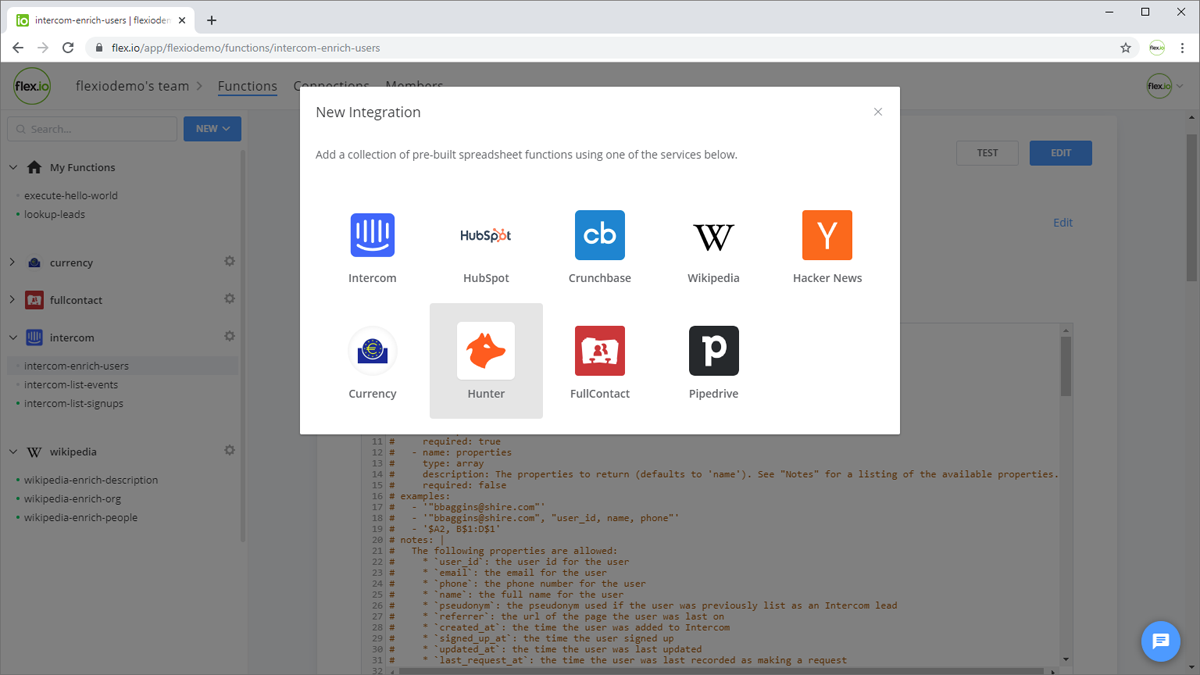Select intercom-list-signups function
The height and width of the screenshot is (675, 1200).
pyautogui.click(x=74, y=404)
